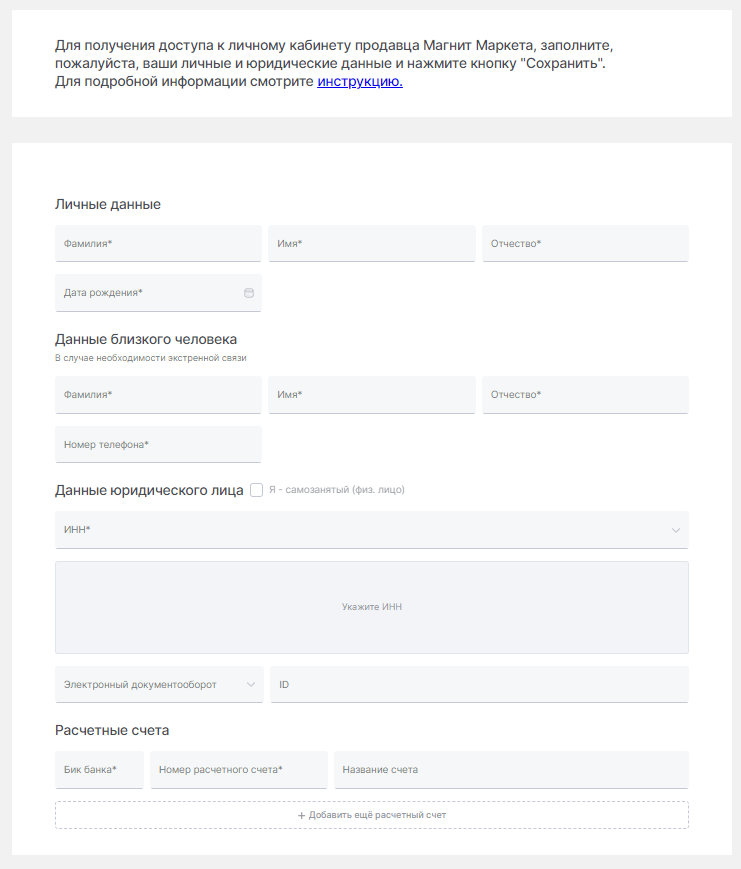Select the Бик банка field
The width and height of the screenshot is (741, 869).
tap(97, 769)
